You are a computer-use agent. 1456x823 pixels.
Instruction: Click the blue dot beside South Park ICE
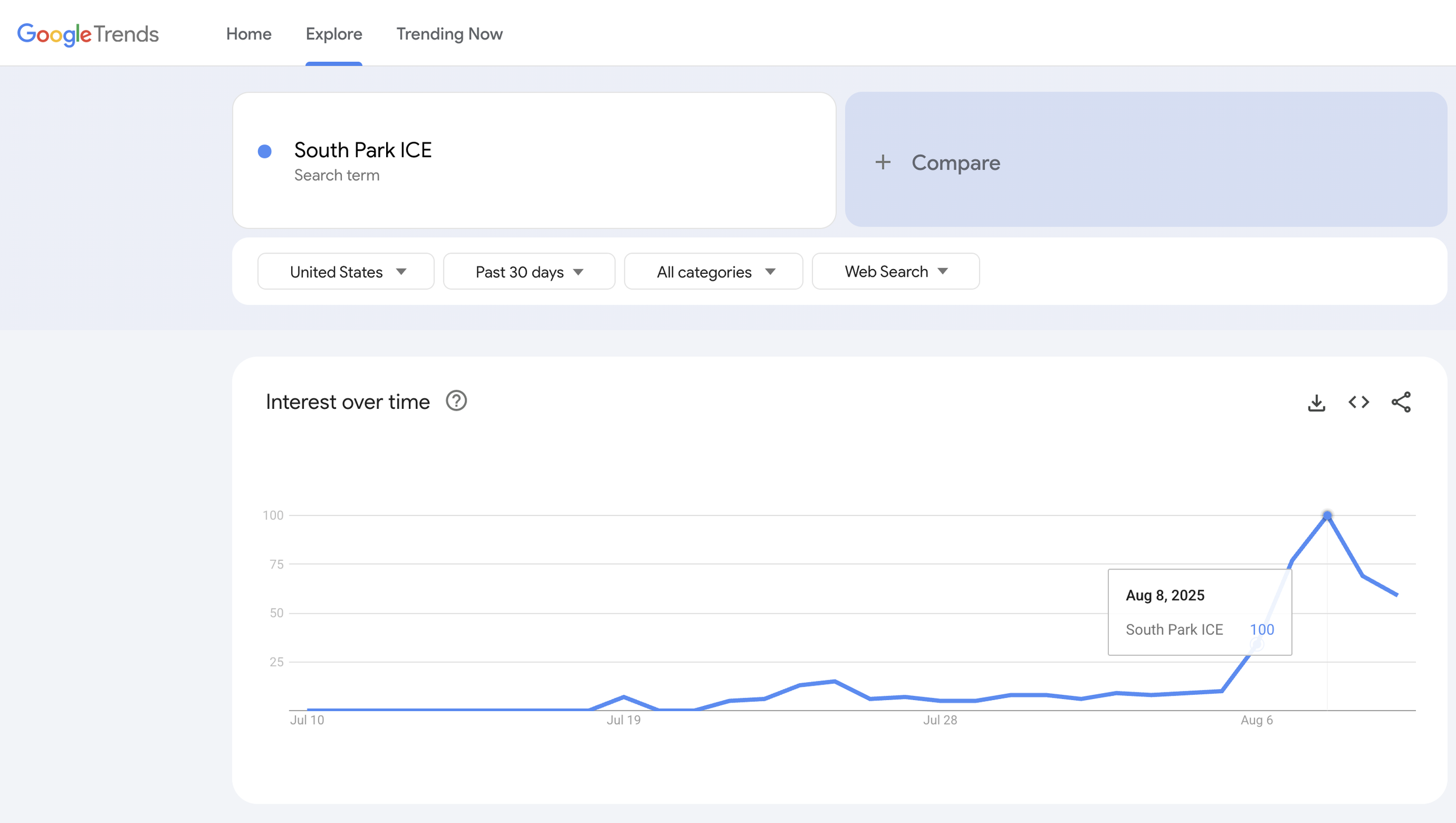click(265, 152)
